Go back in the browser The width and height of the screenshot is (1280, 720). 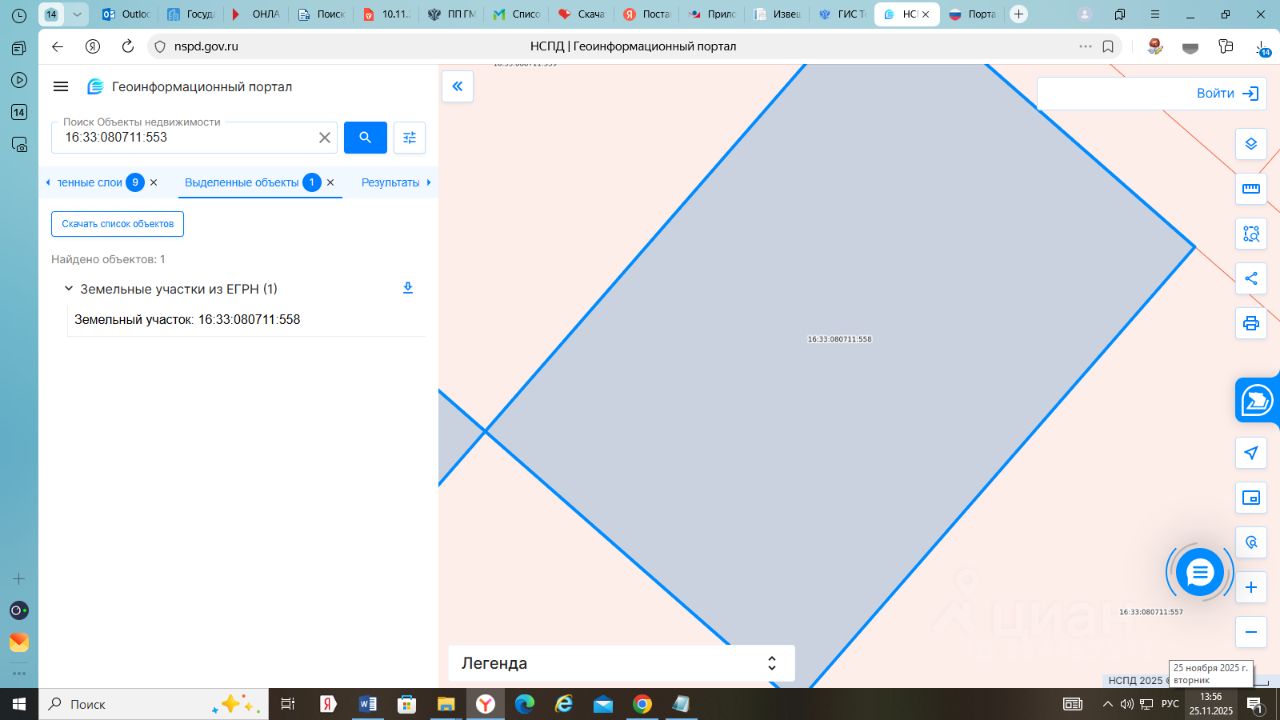57,47
